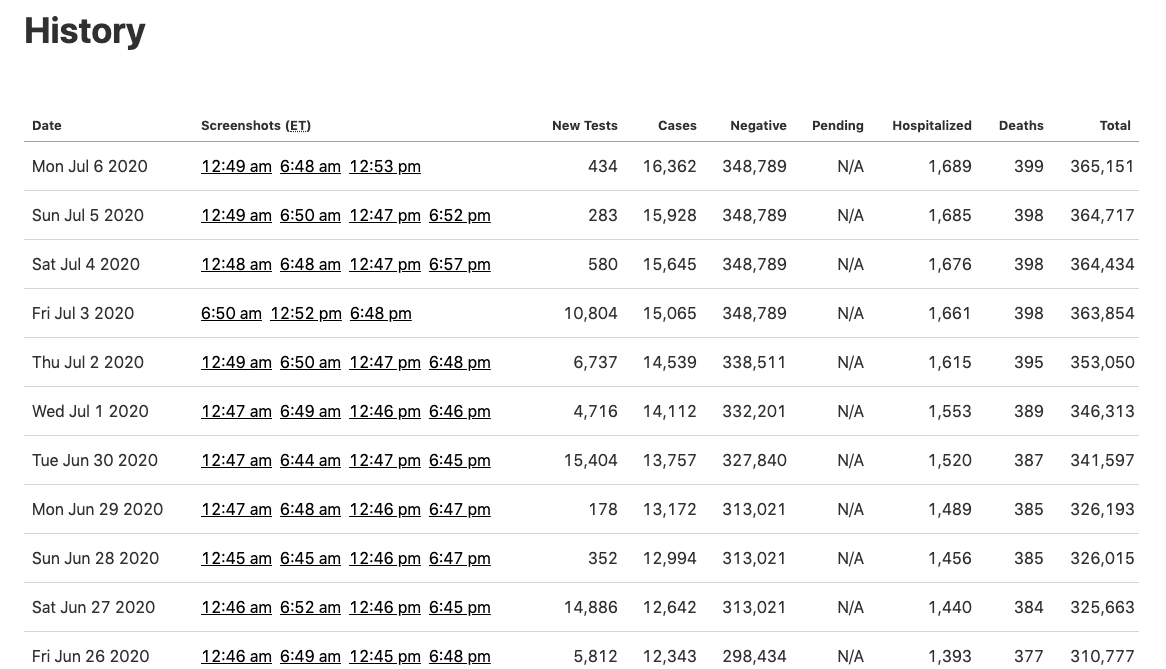Viewport: 1166px width, 669px height.
Task: Open the 12:47 pm screenshot for Tue Jun 30
Action: click(x=385, y=461)
